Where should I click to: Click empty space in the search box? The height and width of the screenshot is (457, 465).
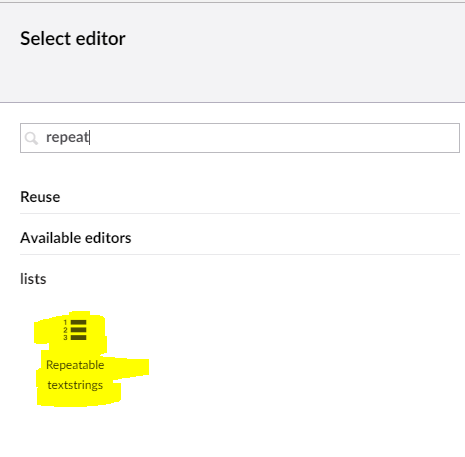(x=273, y=138)
